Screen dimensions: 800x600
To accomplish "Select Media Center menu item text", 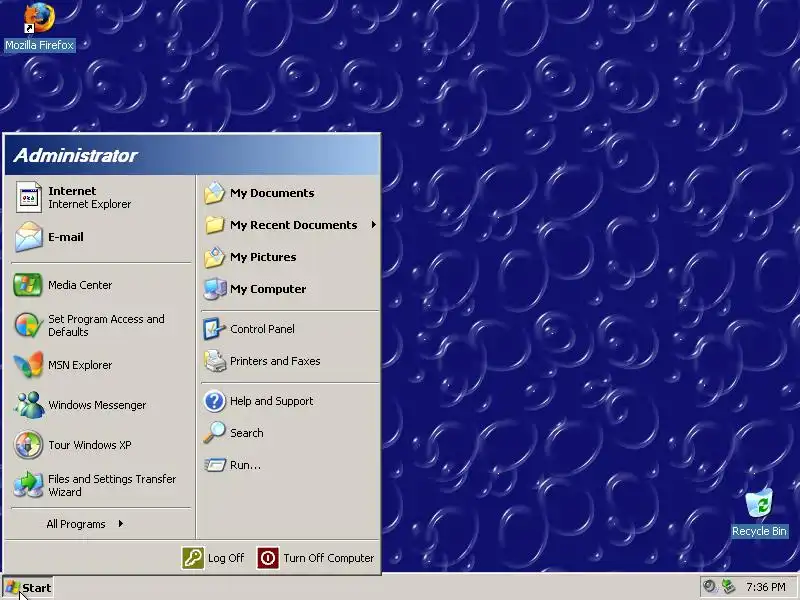I will pos(80,285).
